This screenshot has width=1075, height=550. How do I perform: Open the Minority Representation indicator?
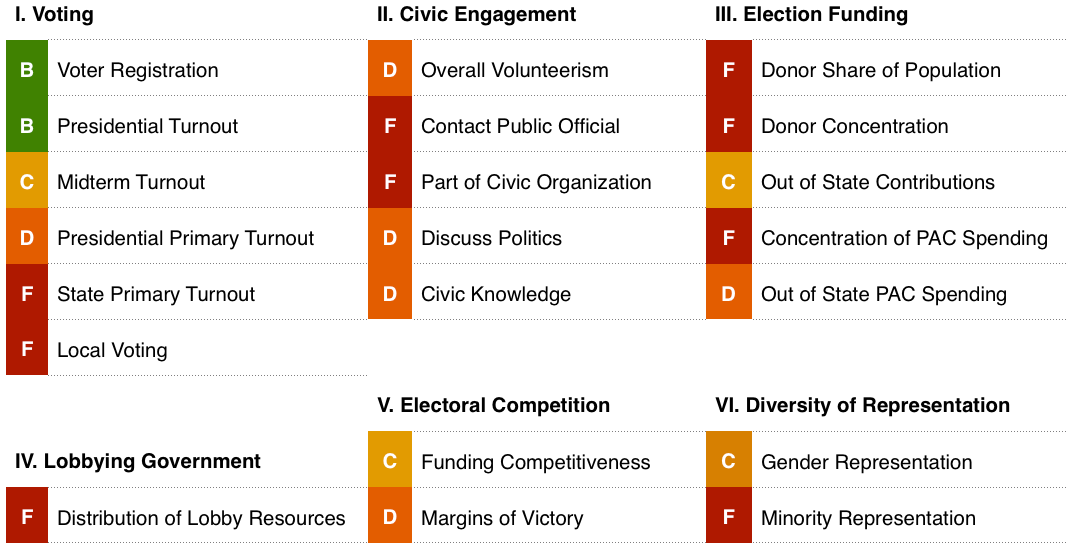tap(868, 518)
